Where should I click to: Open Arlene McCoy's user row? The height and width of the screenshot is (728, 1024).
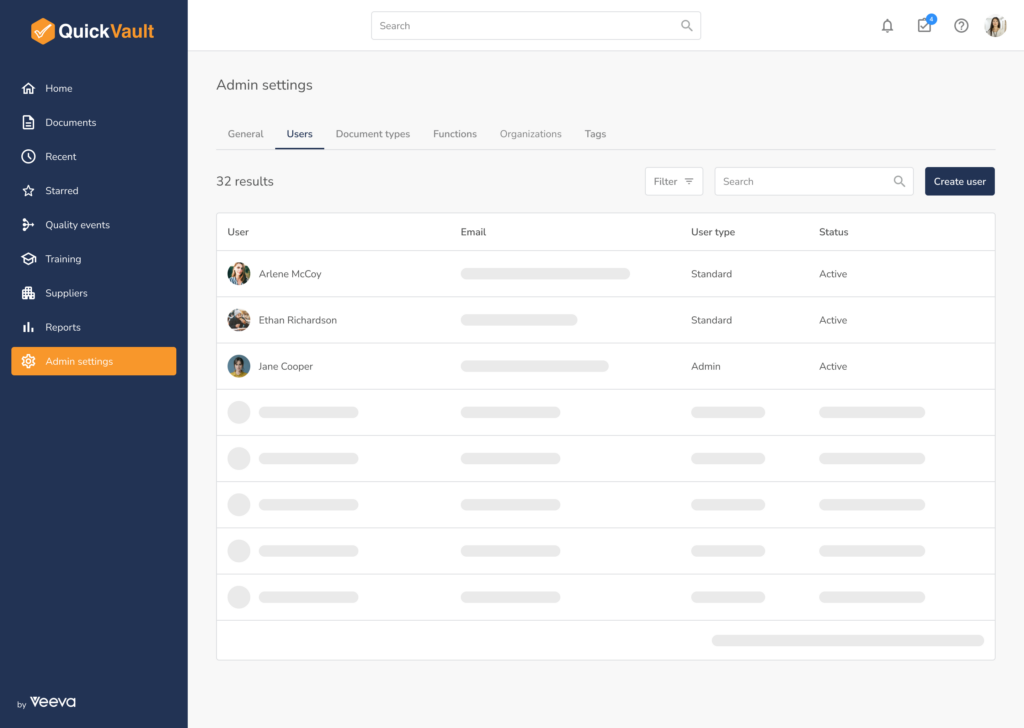(x=290, y=274)
